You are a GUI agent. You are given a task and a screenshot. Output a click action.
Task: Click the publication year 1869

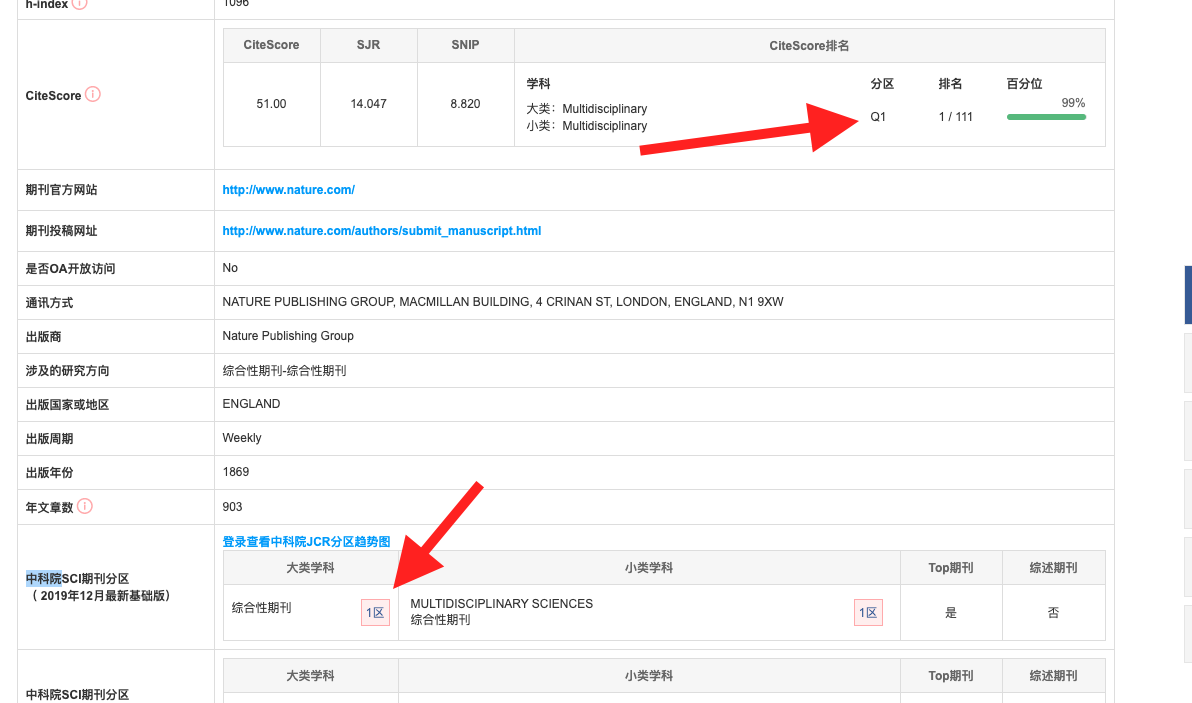[x=236, y=472]
